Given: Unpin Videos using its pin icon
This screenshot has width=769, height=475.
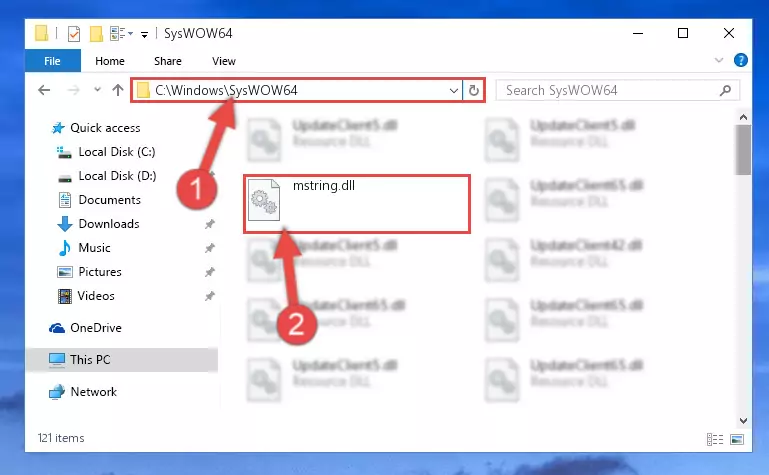Looking at the screenshot, I should (209, 296).
